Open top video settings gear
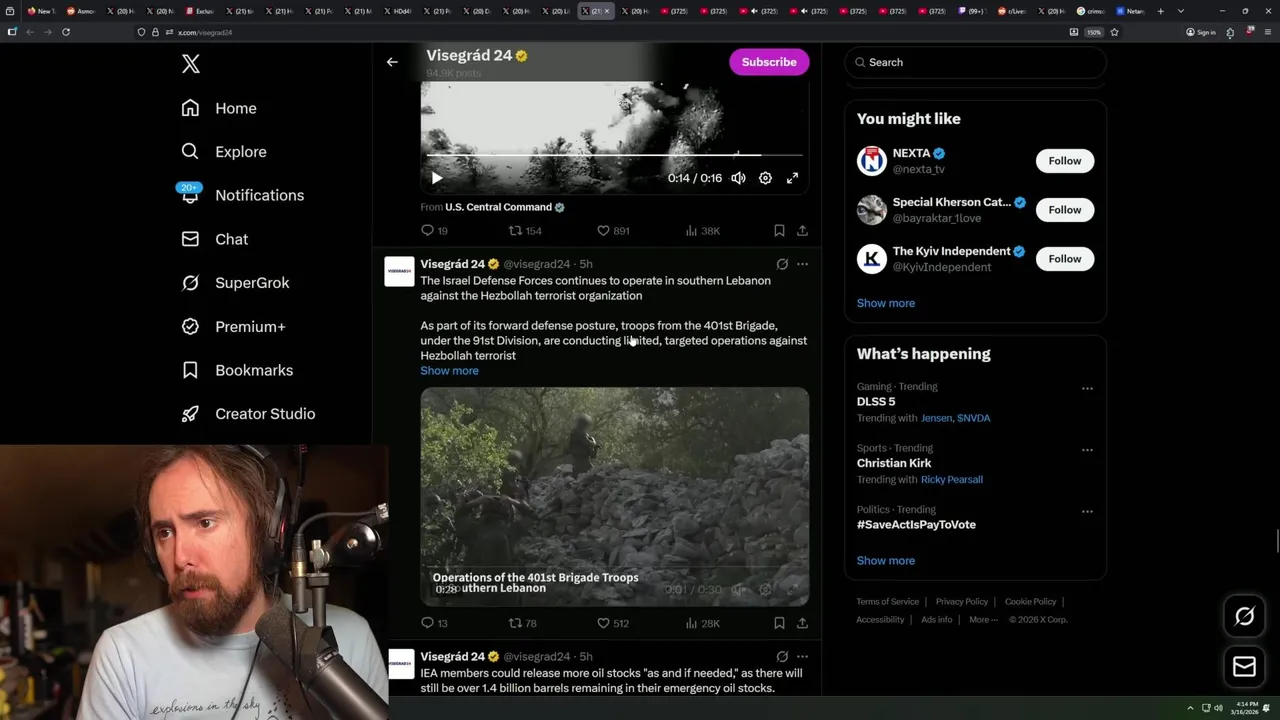This screenshot has height=720, width=1280. 765,178
